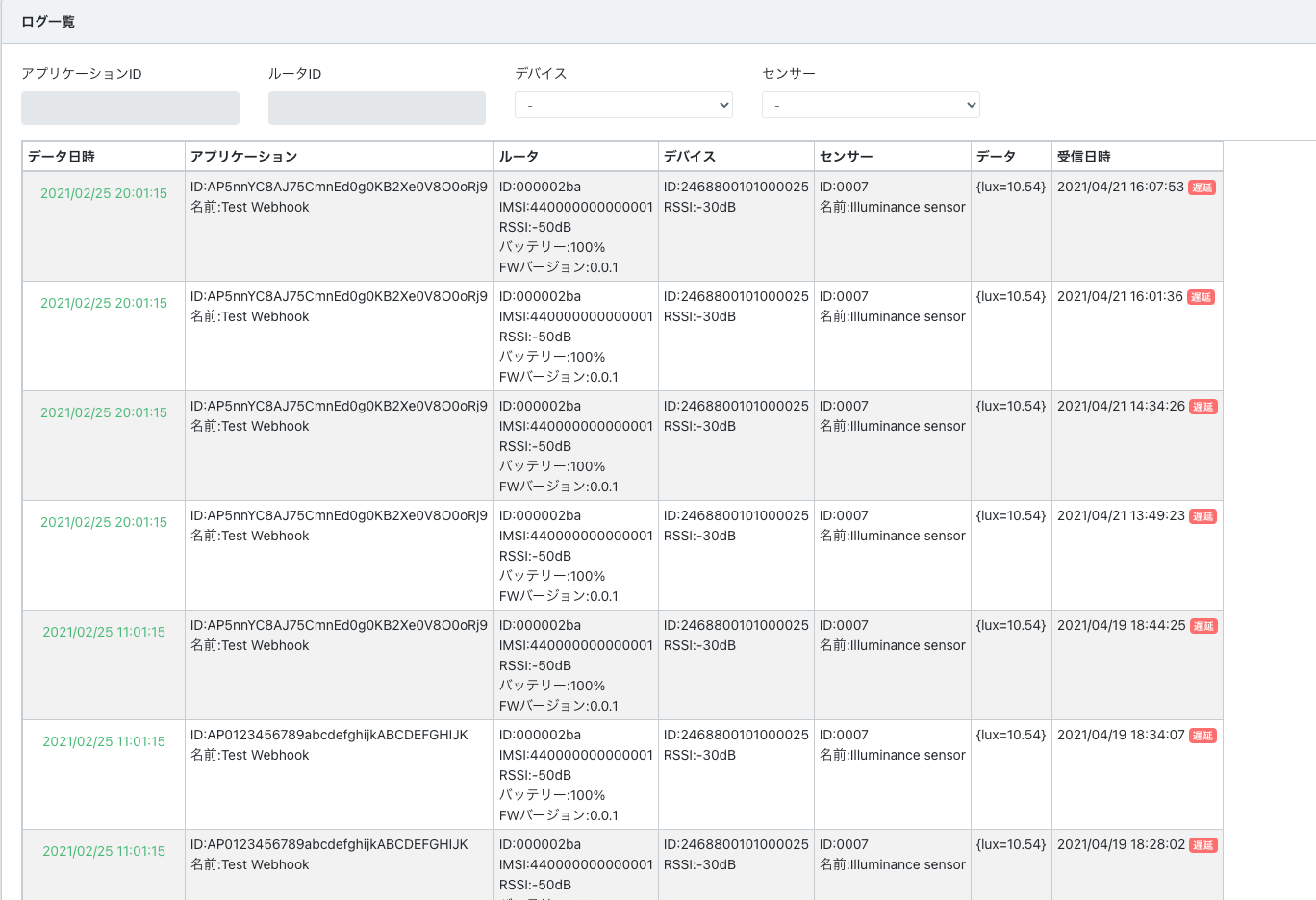Open the センサー dropdown filter

pyautogui.click(x=871, y=105)
